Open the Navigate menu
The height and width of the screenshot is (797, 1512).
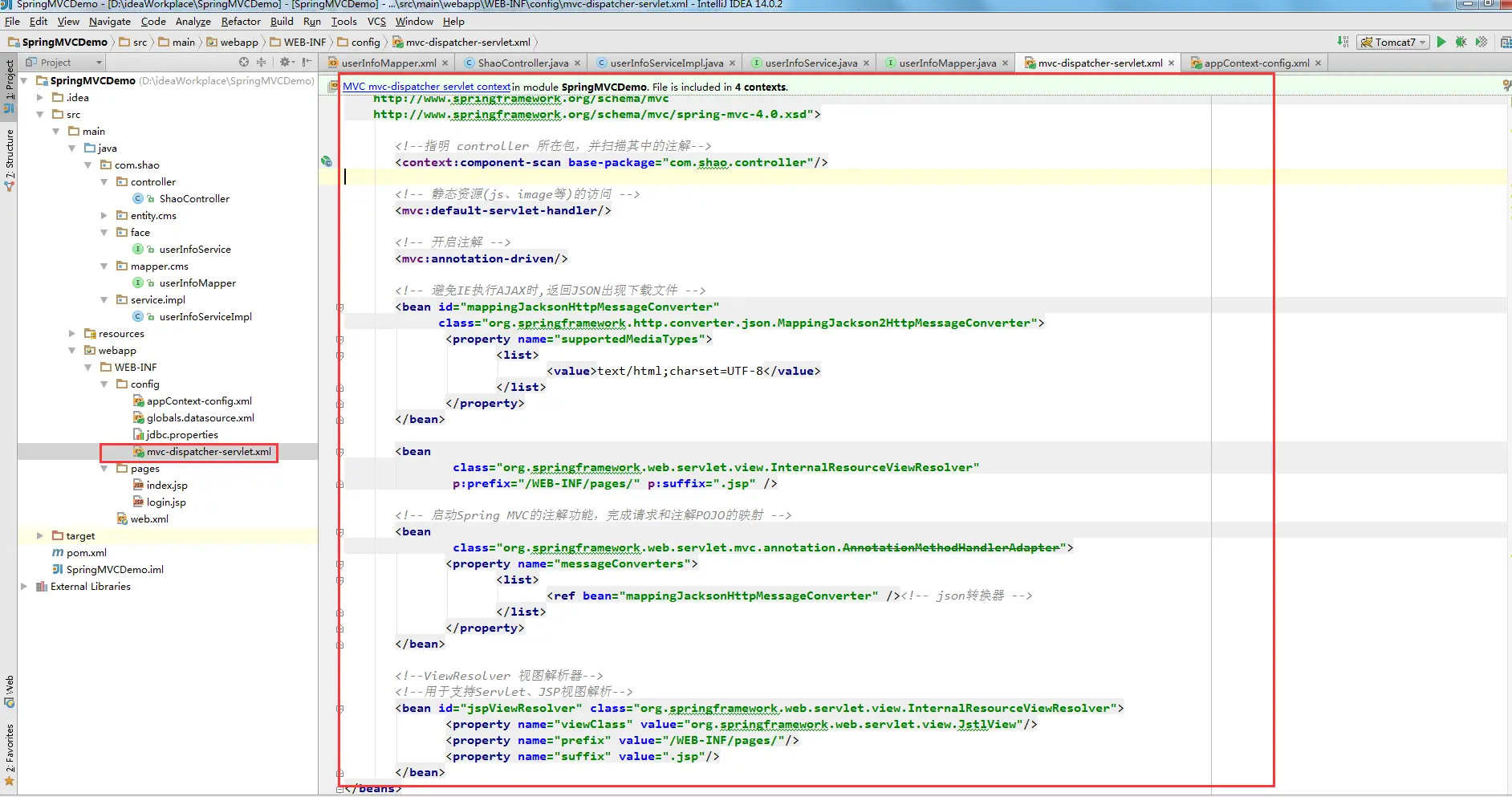pos(110,22)
